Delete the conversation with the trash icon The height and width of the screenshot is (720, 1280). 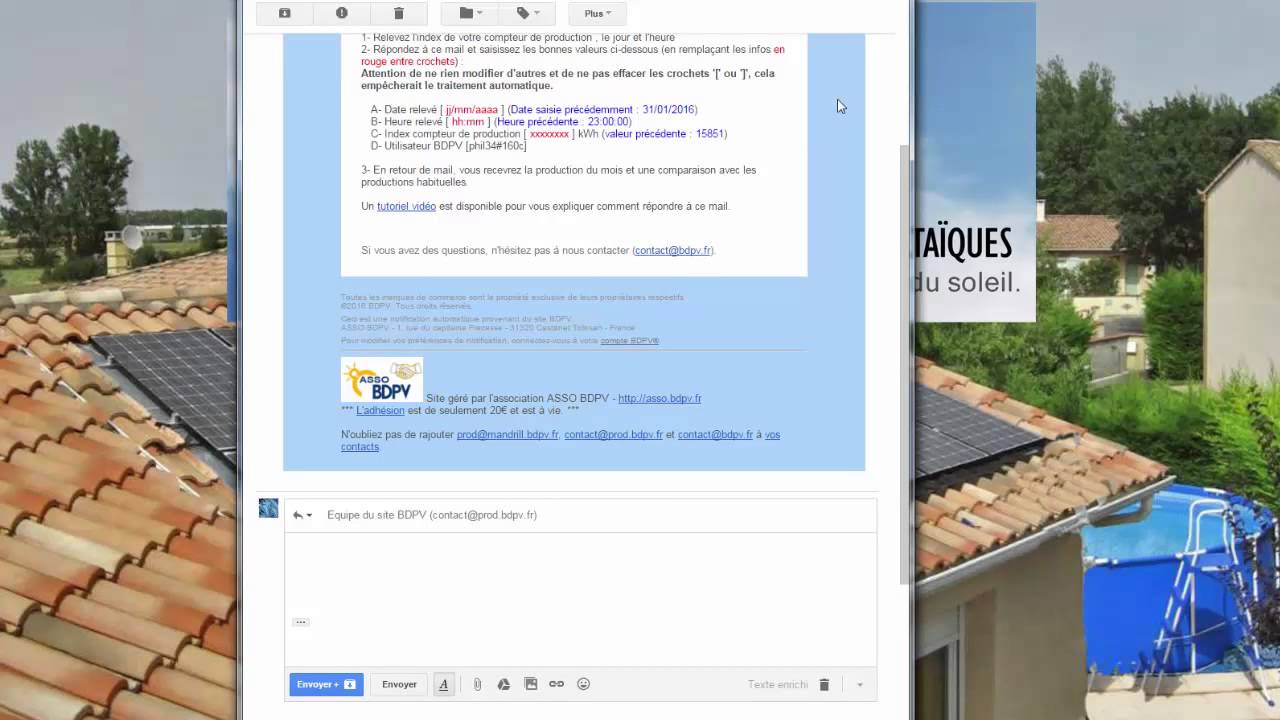[x=398, y=13]
